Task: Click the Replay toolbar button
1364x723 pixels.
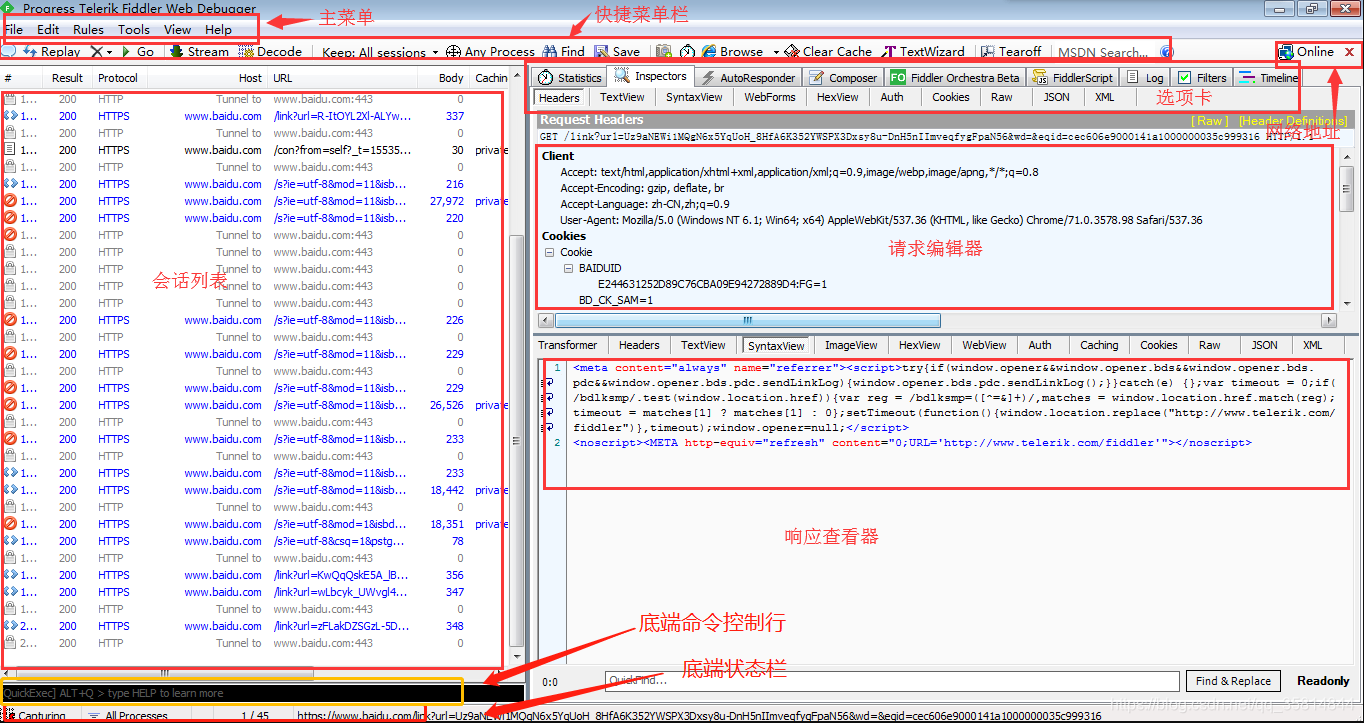Action: click(52, 51)
